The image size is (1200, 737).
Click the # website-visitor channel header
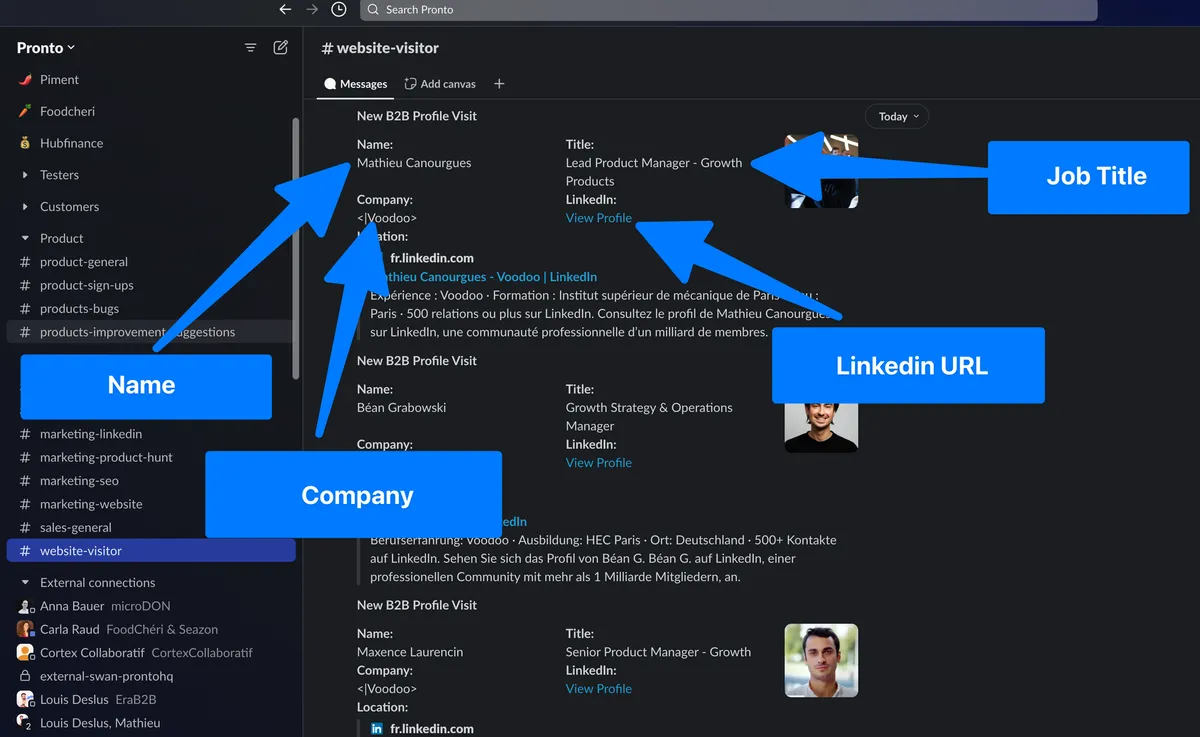(x=380, y=48)
